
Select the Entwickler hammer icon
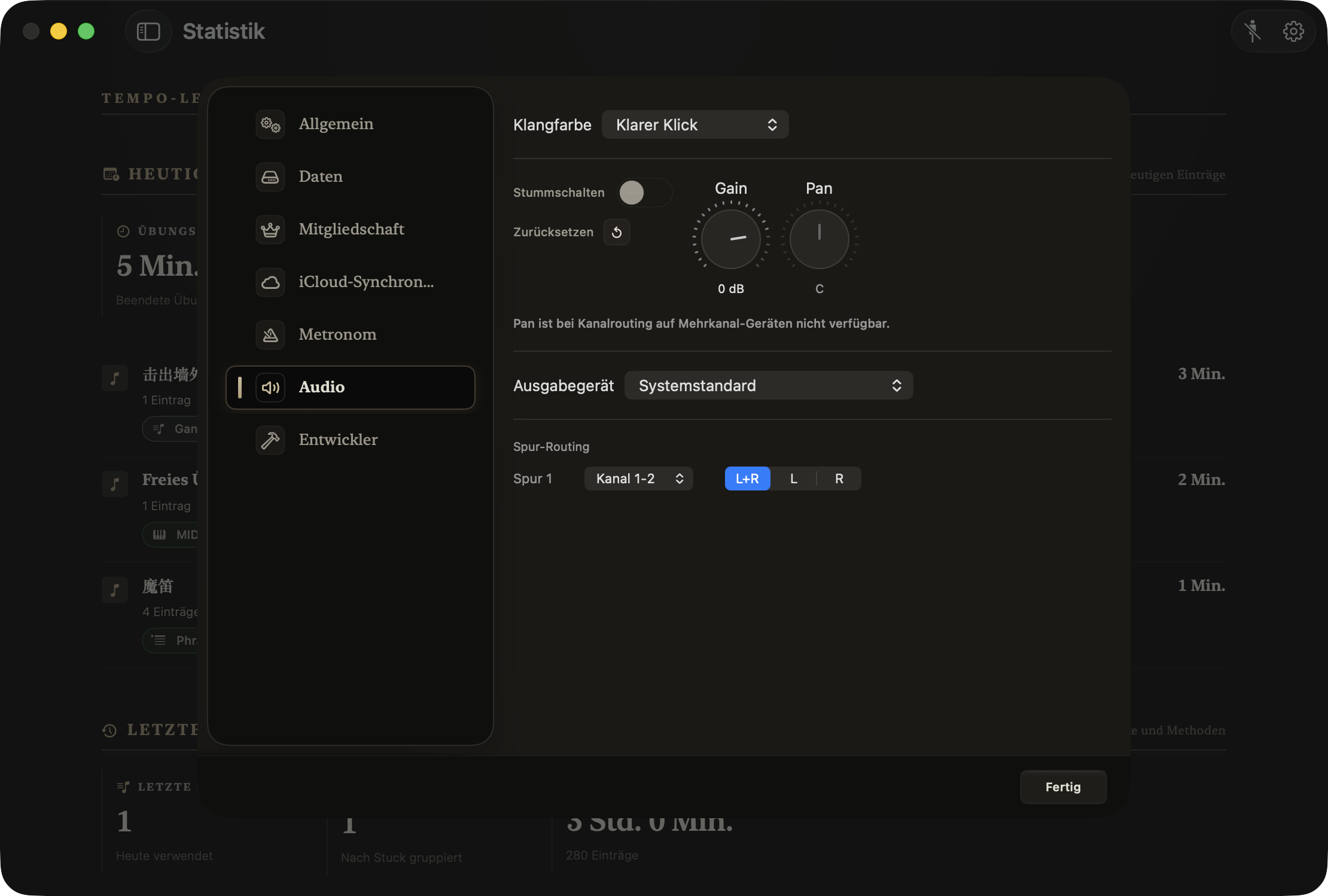(x=270, y=440)
